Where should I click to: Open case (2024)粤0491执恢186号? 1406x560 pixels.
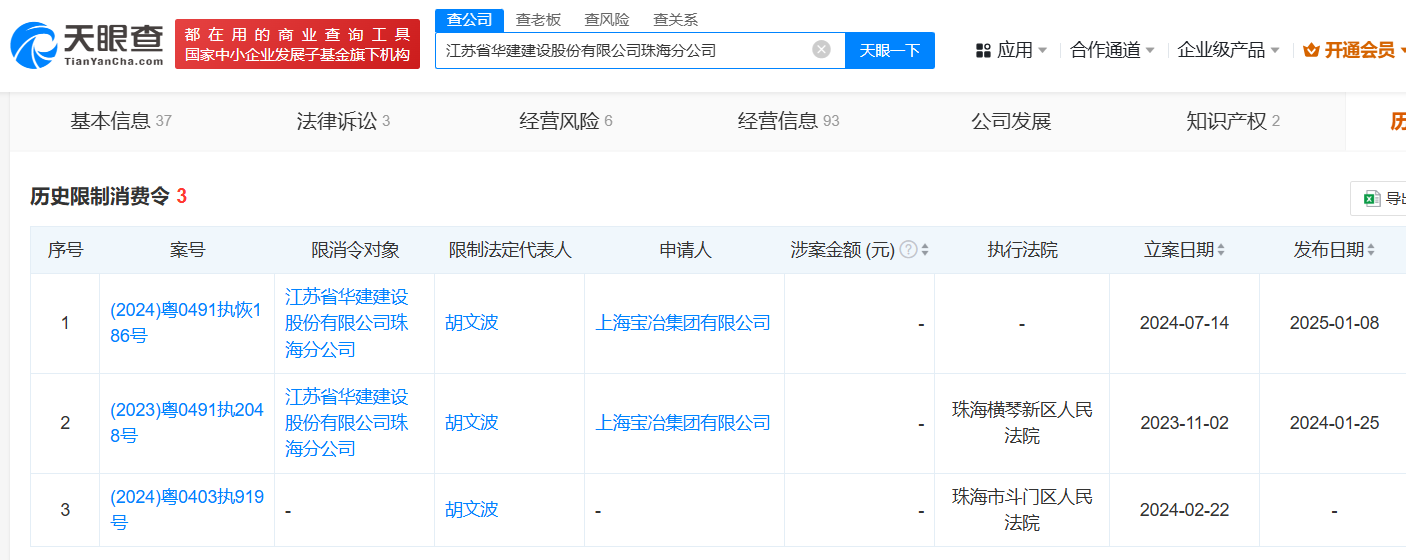(x=186, y=323)
